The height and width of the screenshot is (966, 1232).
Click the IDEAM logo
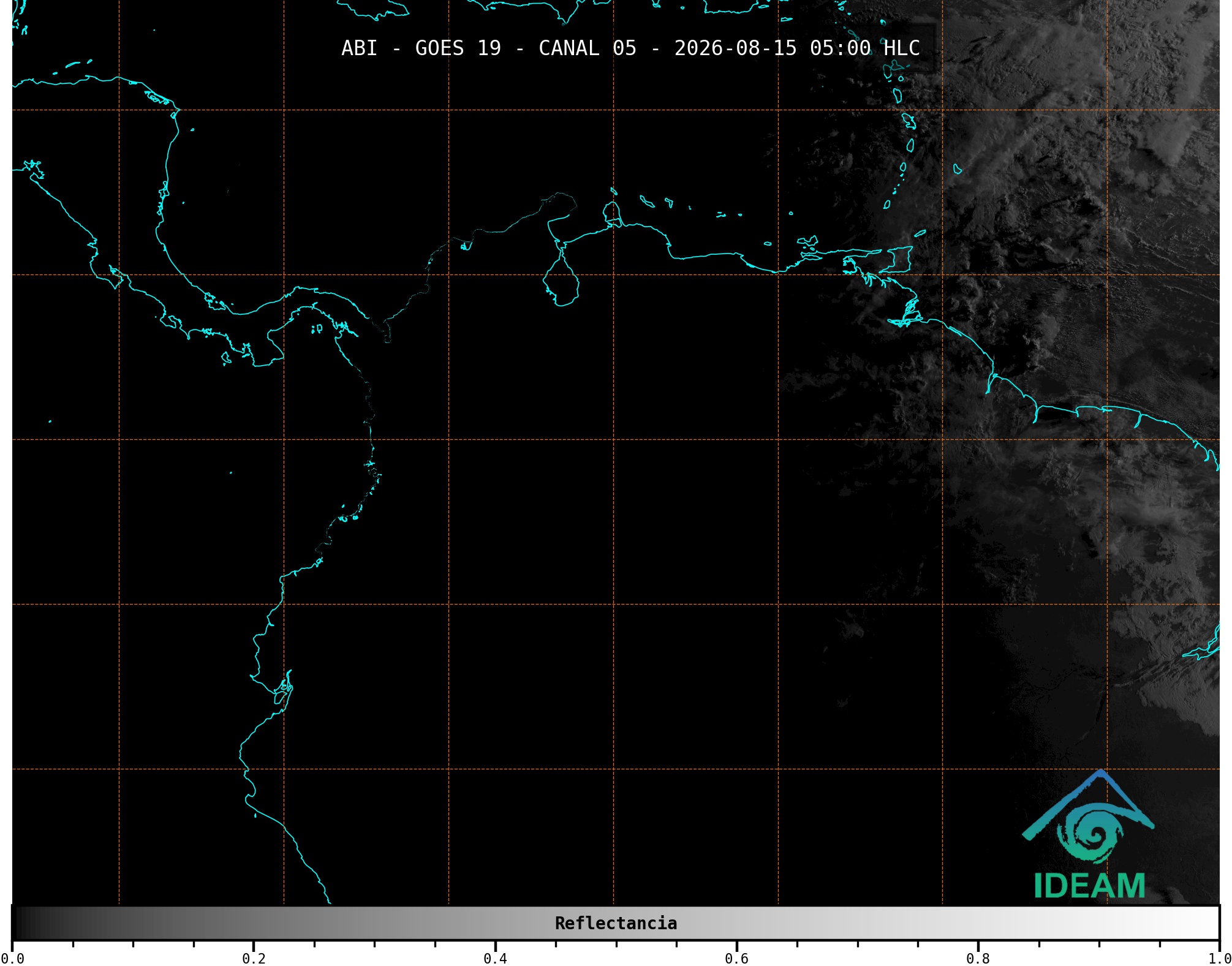1088,834
